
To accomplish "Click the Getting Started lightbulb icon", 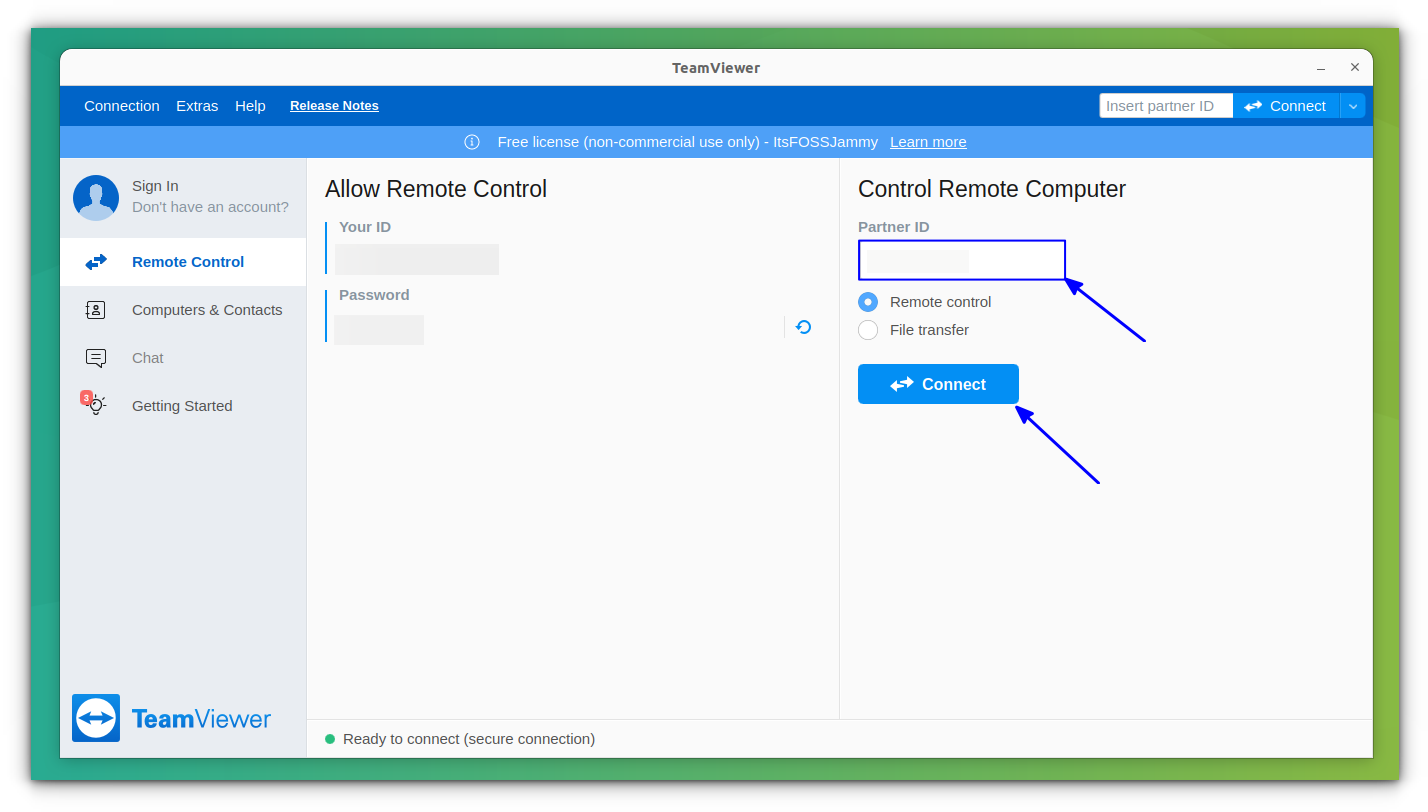I will tap(96, 405).
